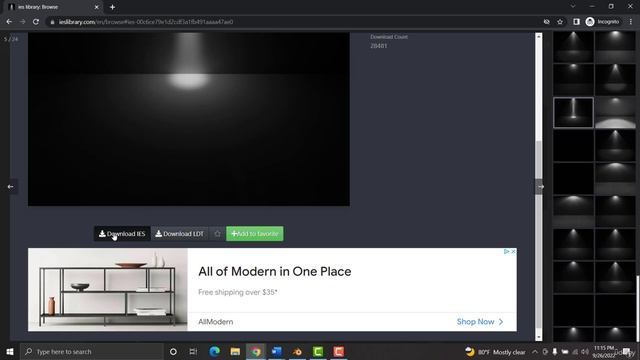Open the All of Modern ad headline
The width and height of the screenshot is (640, 360).
point(275,271)
